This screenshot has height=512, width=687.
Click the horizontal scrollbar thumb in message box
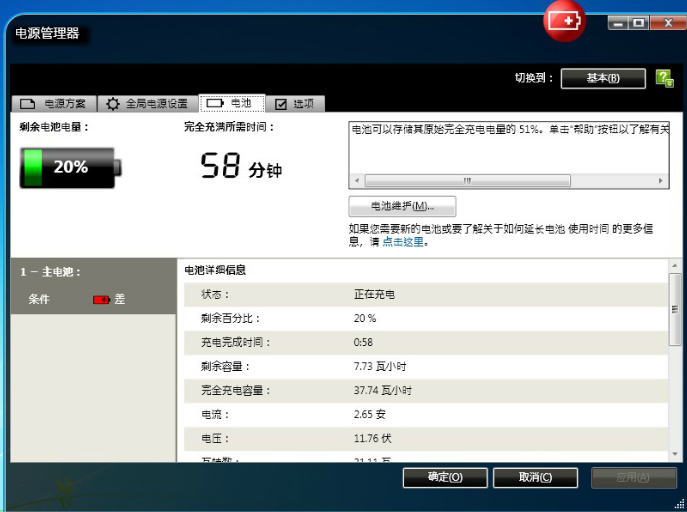coord(467,181)
